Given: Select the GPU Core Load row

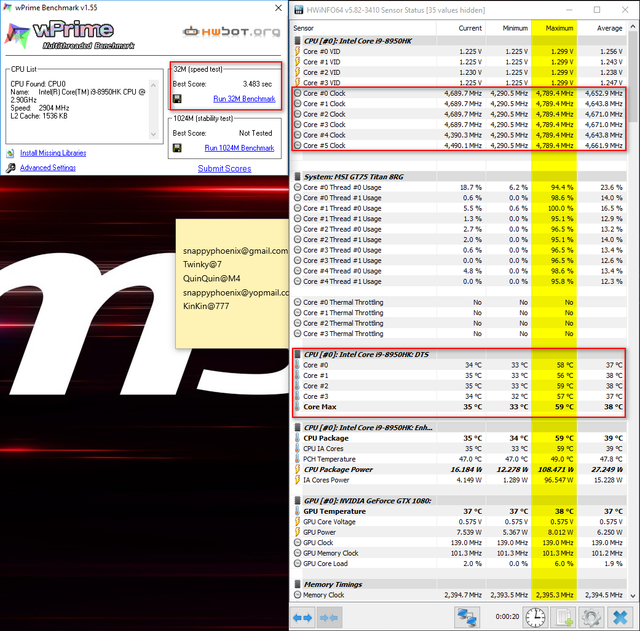Looking at the screenshot, I should pos(460,563).
